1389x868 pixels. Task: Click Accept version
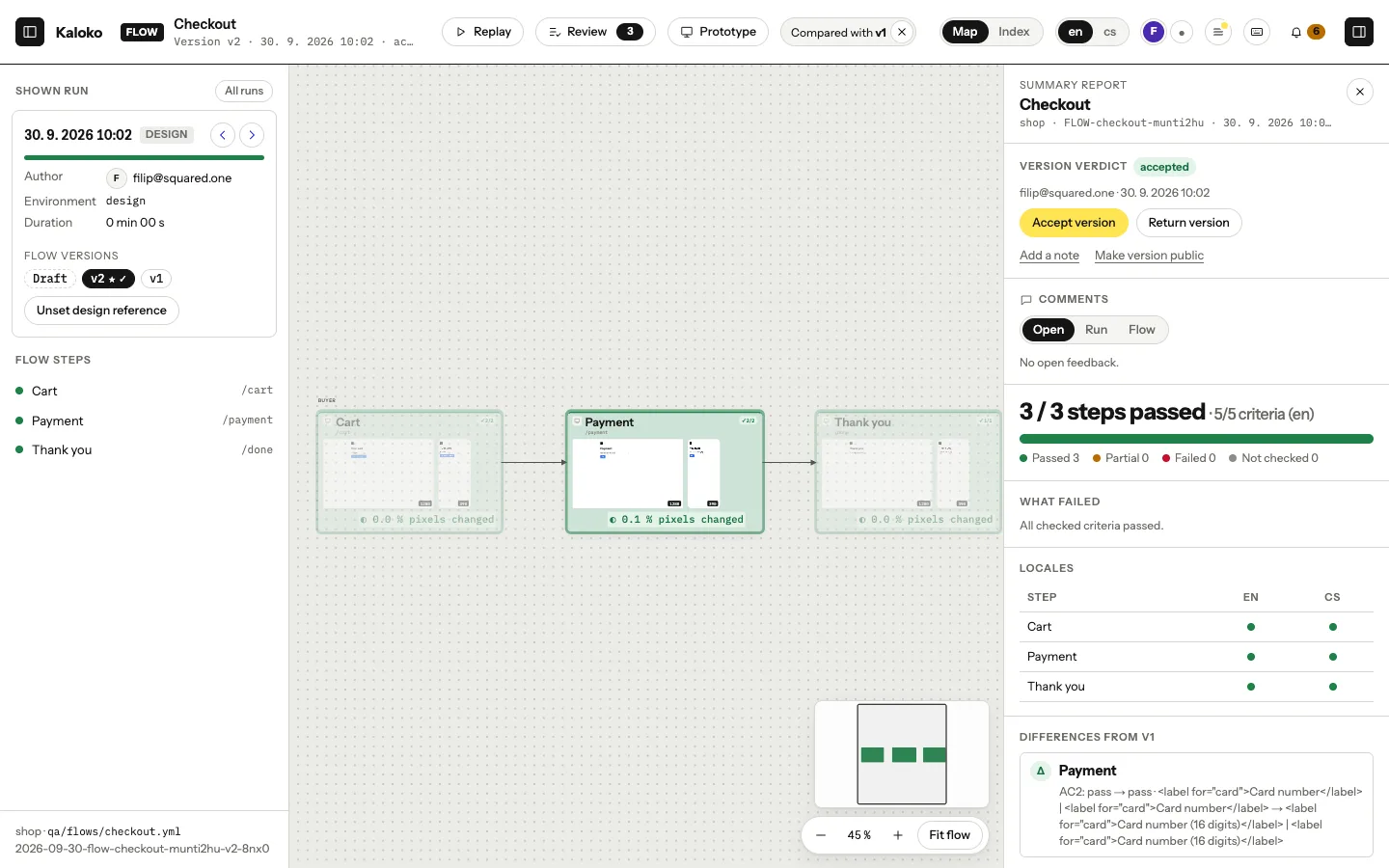click(x=1074, y=223)
